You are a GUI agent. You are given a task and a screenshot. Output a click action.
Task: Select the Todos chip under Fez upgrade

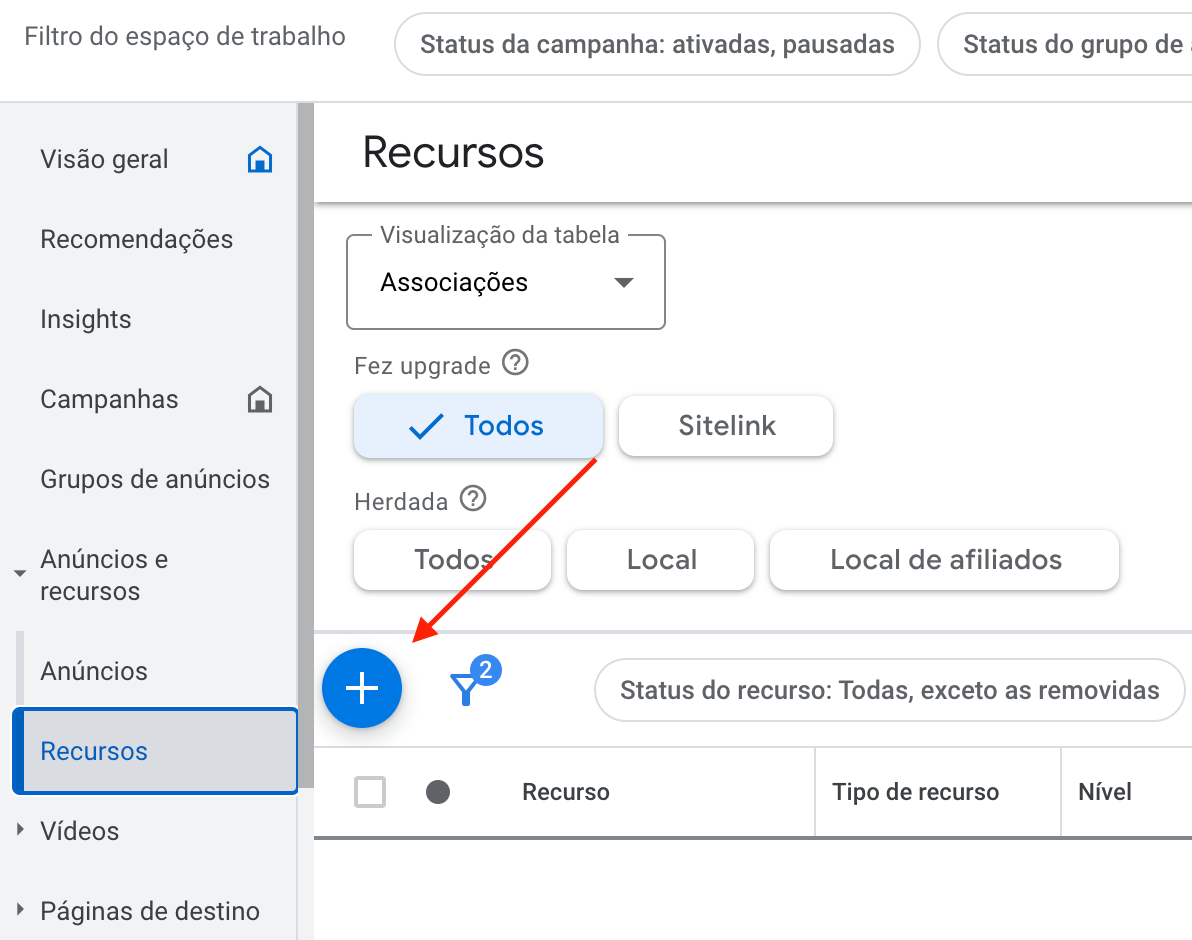(x=478, y=426)
